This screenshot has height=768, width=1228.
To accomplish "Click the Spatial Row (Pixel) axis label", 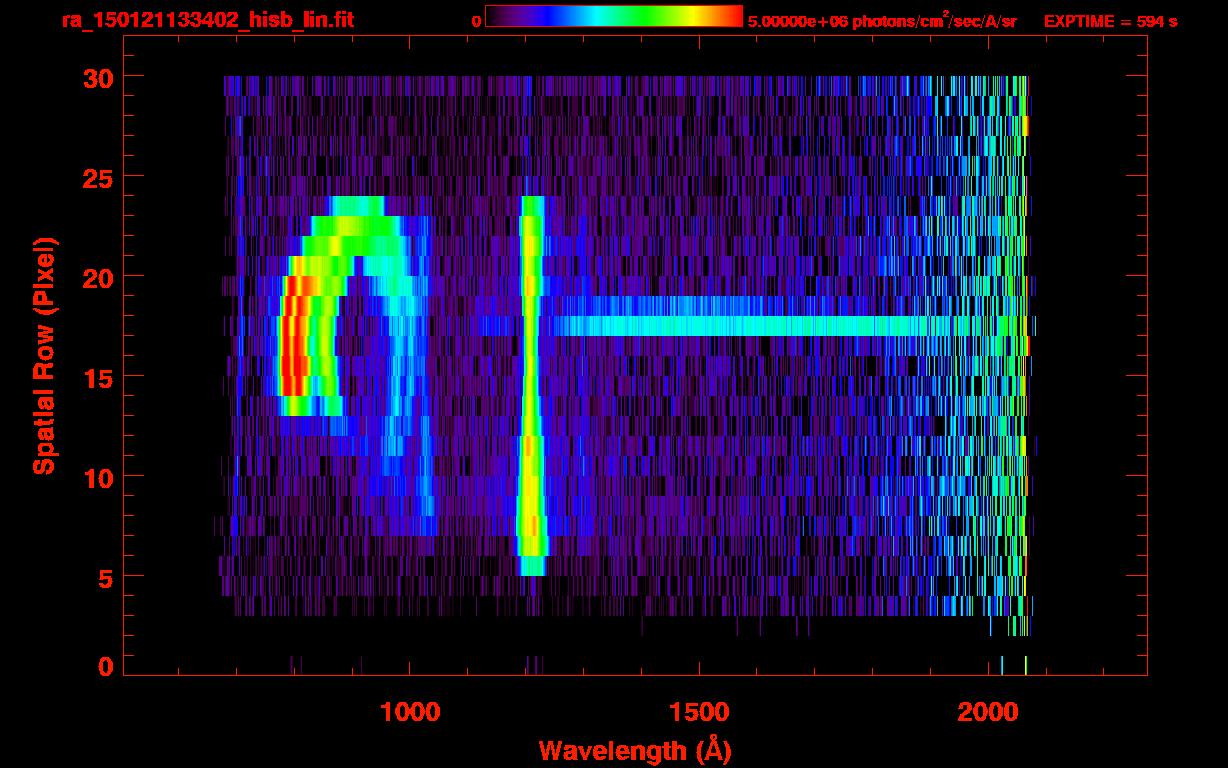I will [44, 355].
